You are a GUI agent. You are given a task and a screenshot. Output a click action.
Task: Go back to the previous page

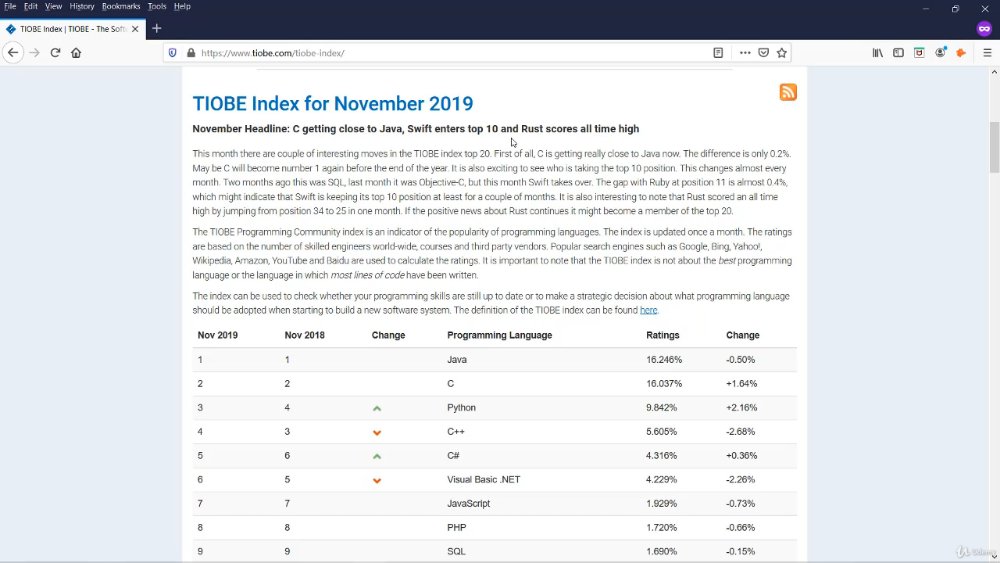coord(13,53)
